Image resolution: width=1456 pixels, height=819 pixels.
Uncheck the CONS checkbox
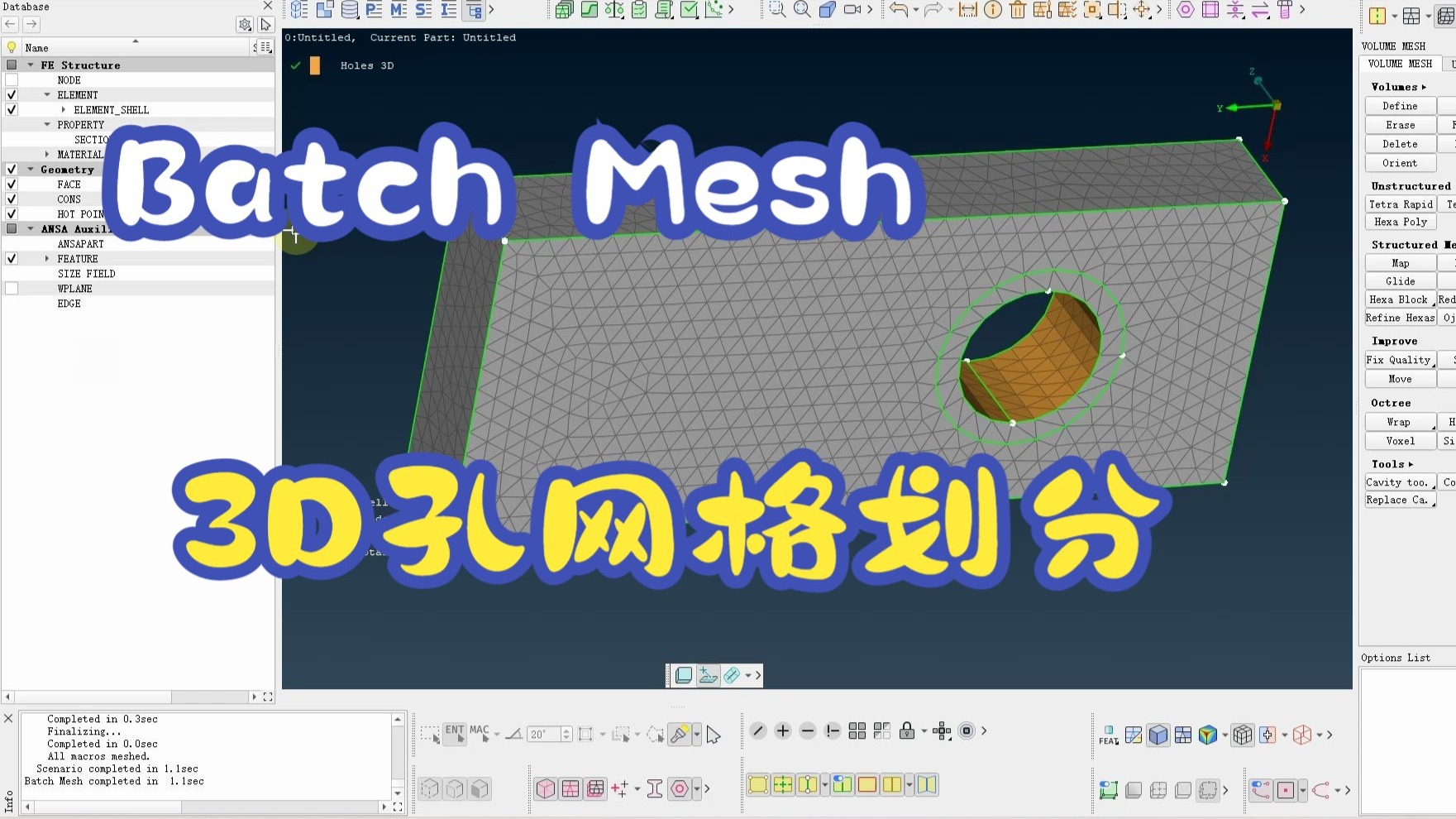[12, 199]
